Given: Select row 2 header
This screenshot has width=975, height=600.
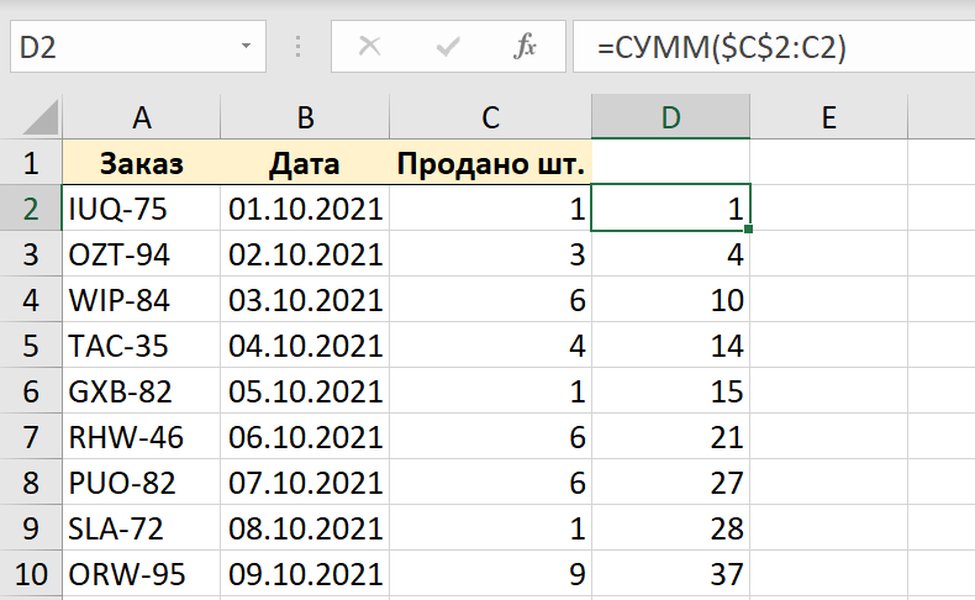Looking at the screenshot, I should point(31,208).
